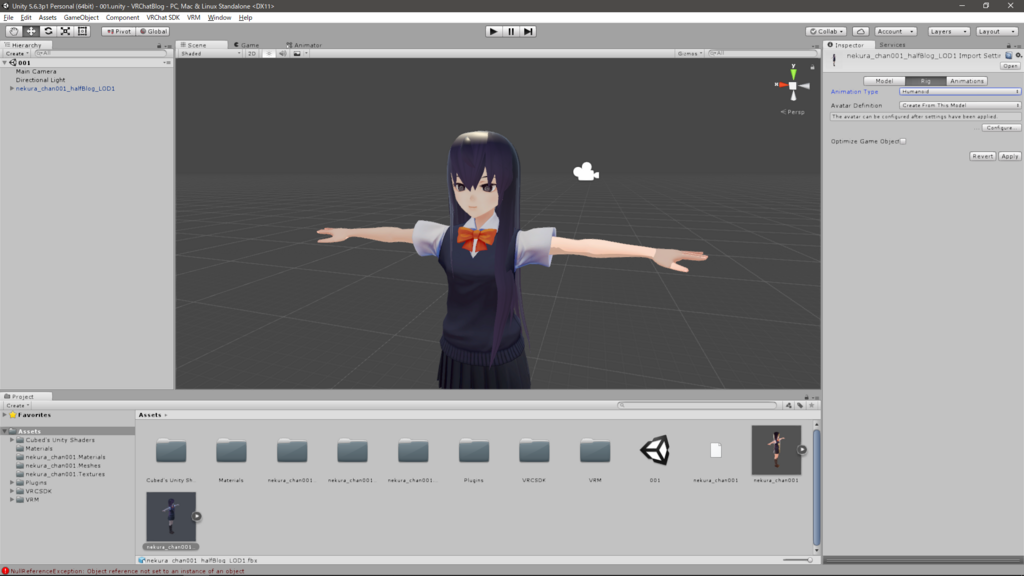The width and height of the screenshot is (1024, 576).
Task: Select the VRCSDK folder in Assets grid
Action: (x=534, y=451)
